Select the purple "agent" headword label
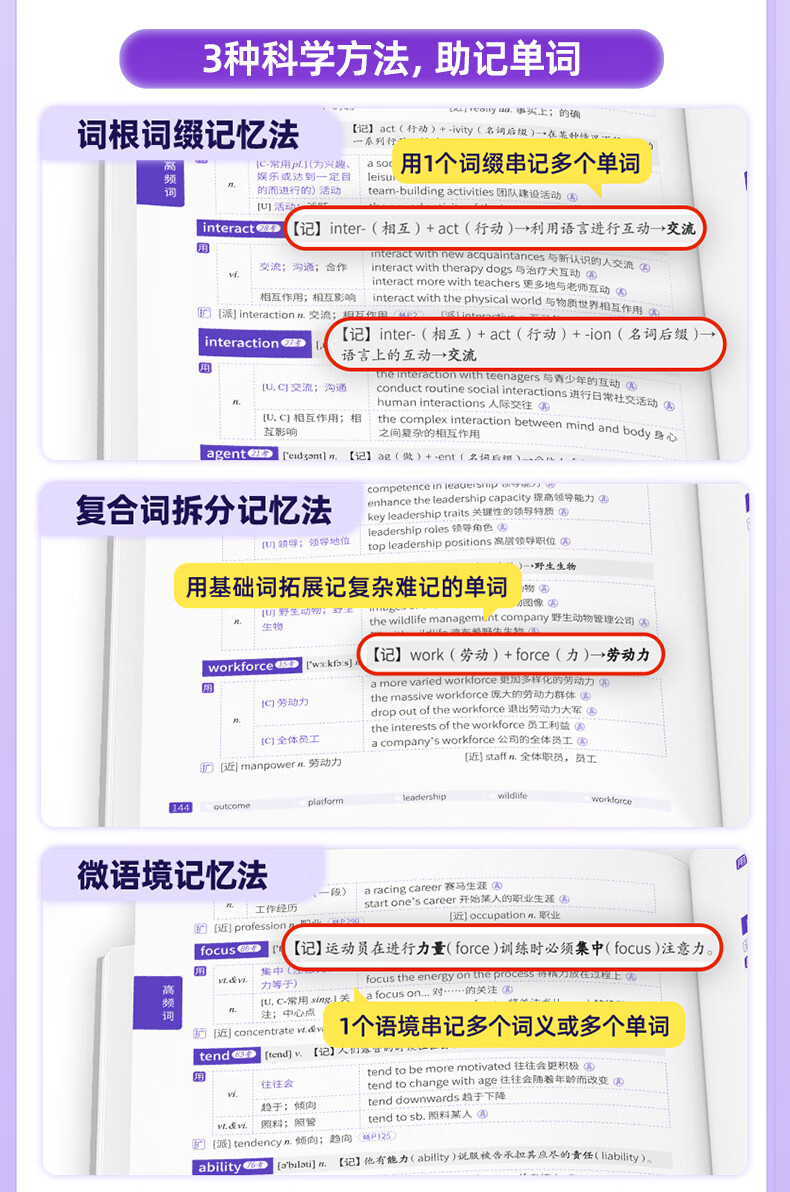This screenshot has width=790, height=1192. 239,454
